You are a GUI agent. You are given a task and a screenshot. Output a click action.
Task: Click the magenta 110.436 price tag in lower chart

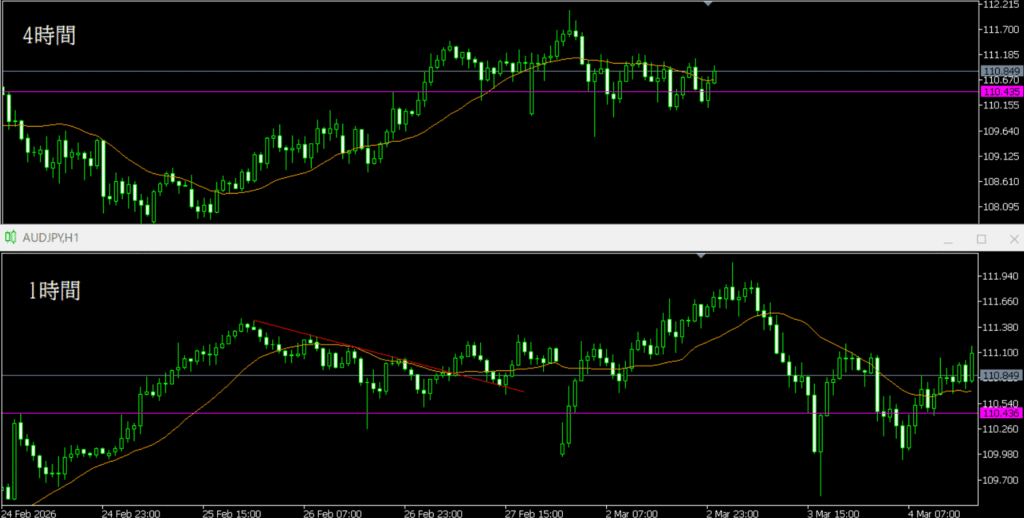1001,413
